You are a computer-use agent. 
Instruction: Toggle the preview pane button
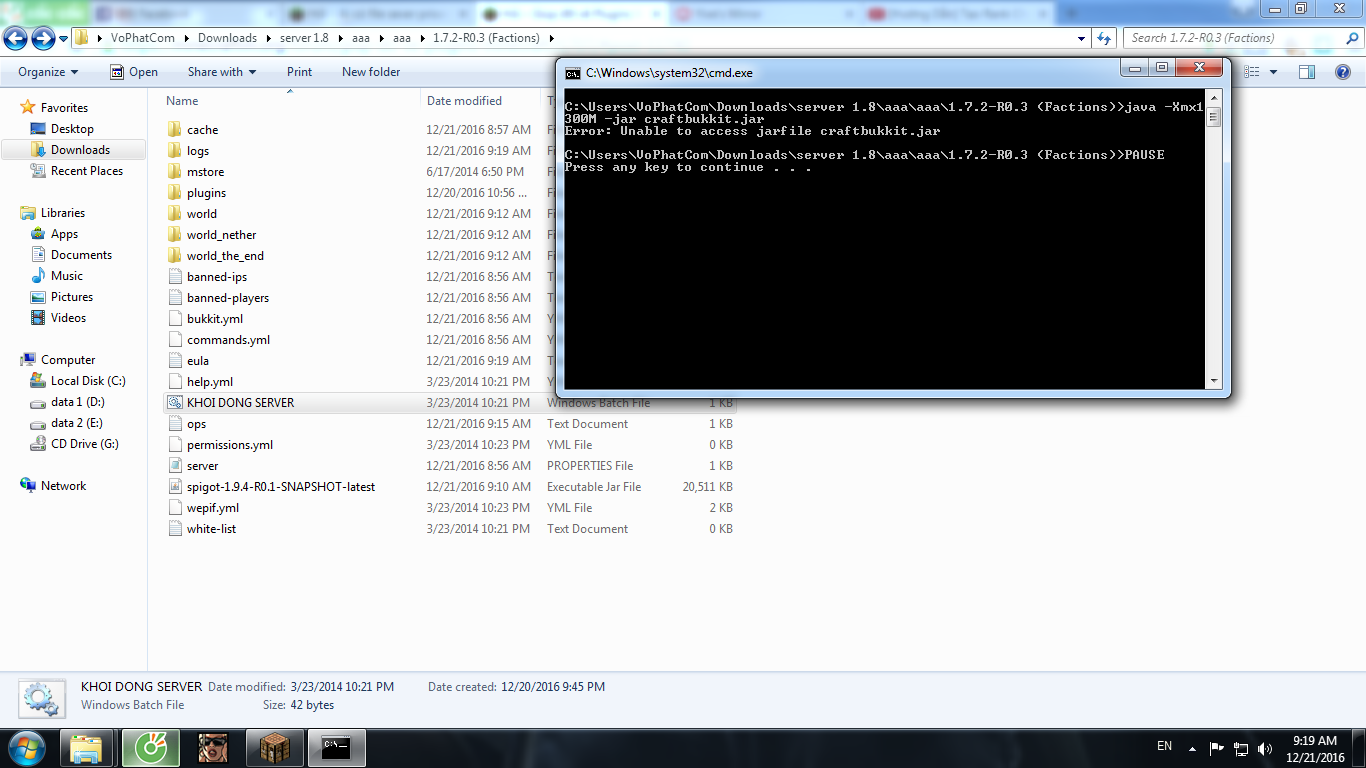1307,72
